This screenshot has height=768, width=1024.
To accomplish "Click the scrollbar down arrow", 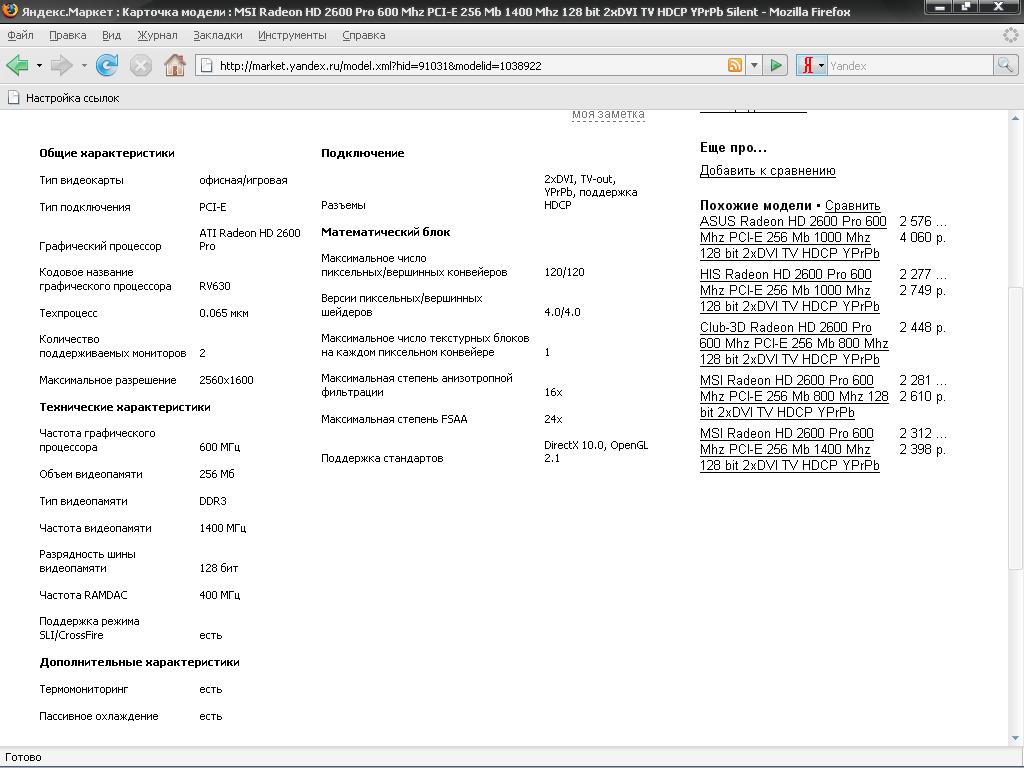I will pos(1015,738).
